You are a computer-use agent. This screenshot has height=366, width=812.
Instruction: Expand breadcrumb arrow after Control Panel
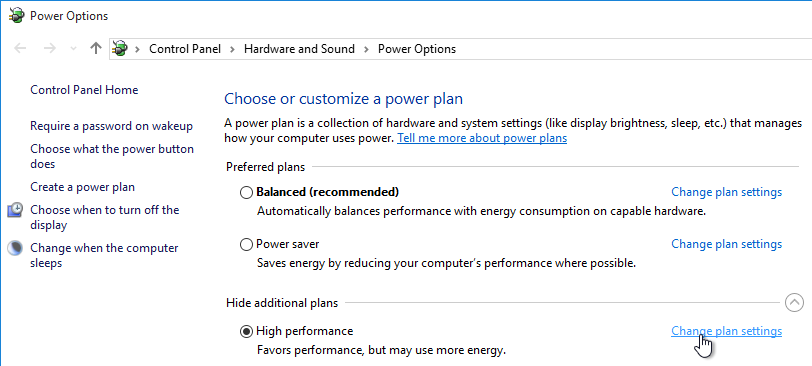[233, 49]
